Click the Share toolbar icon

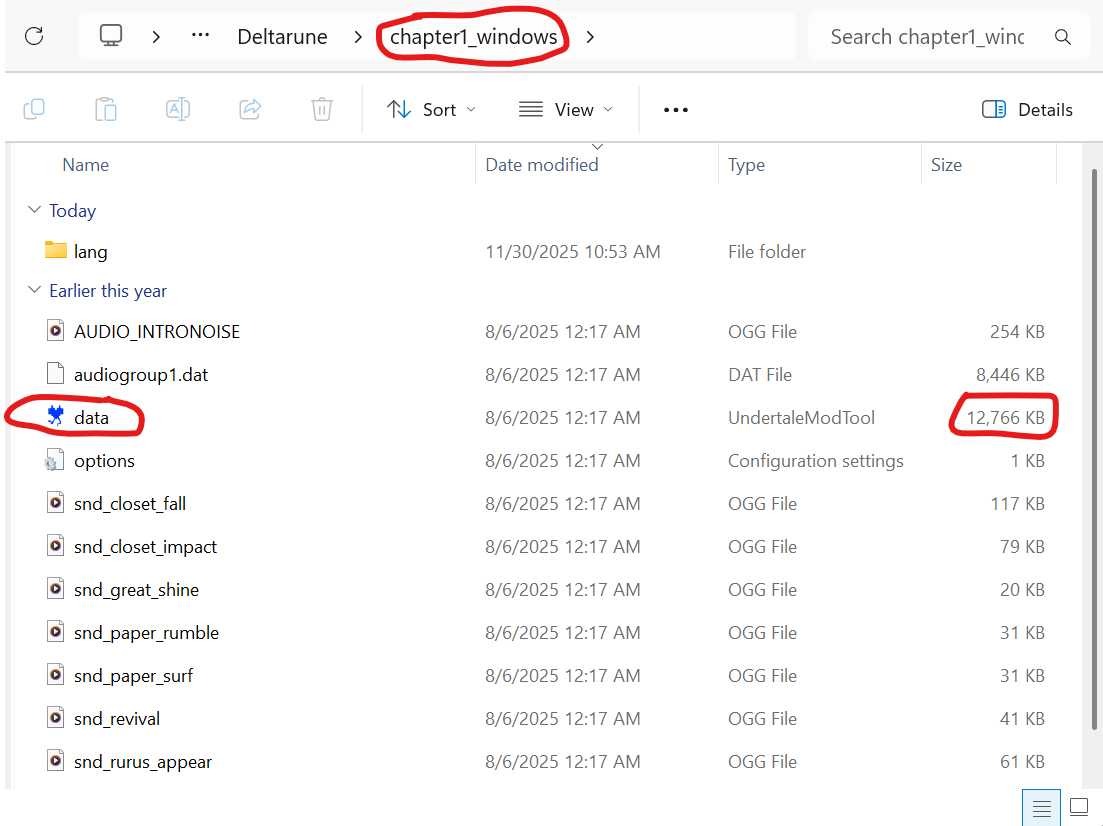click(250, 109)
